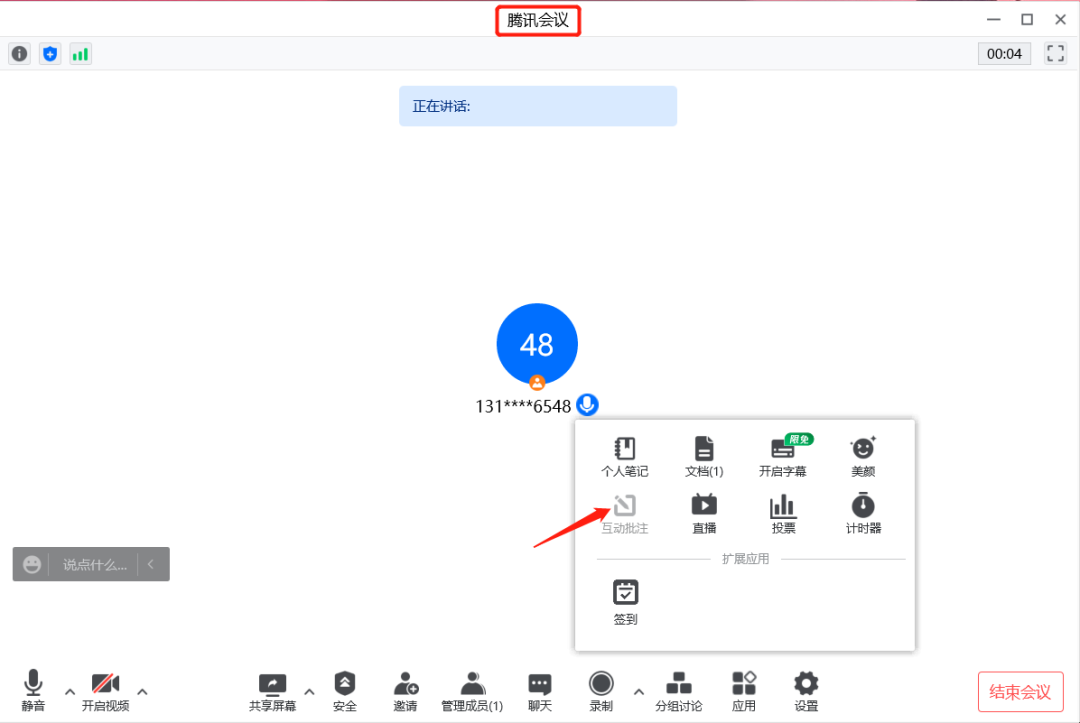Click the blue 48 participant avatar

[537, 344]
